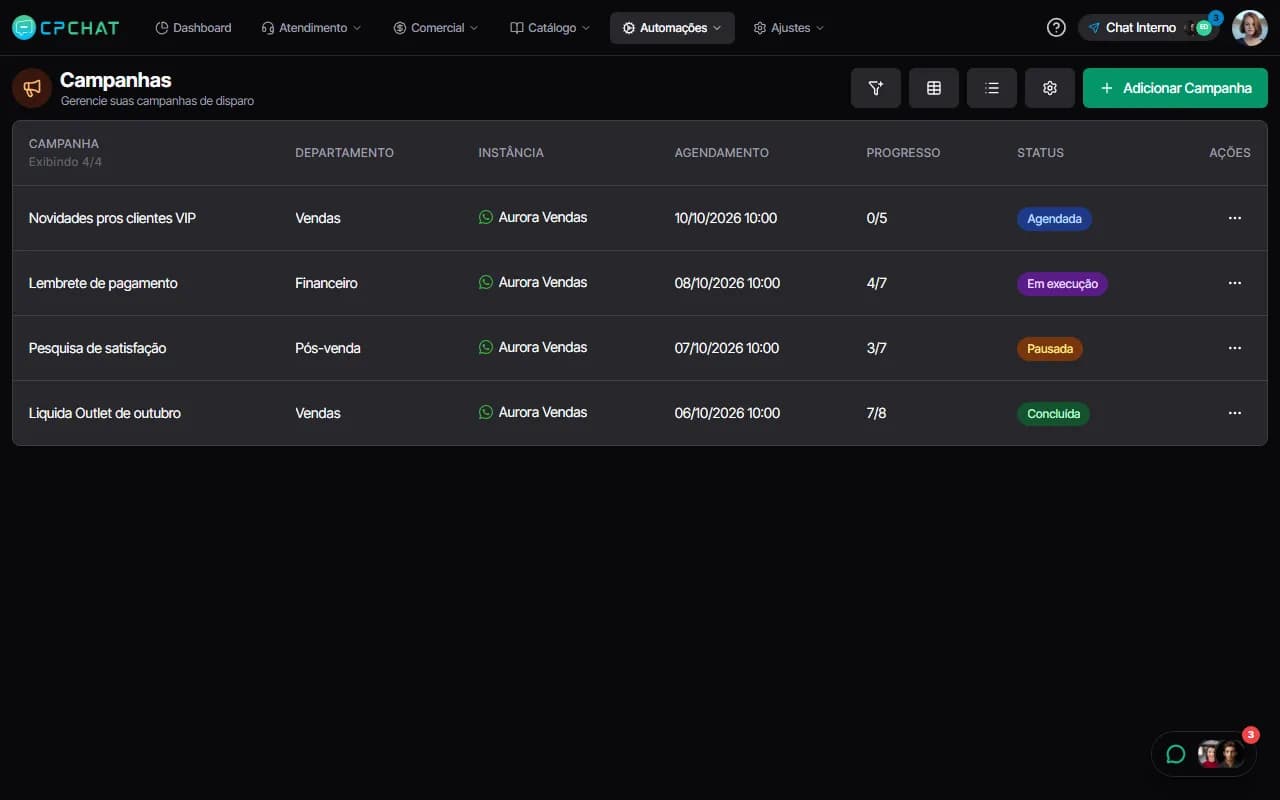Screen dimensions: 1280x800
Task: Select campaign name Liquida Outlet de outubro
Action: 105,413
